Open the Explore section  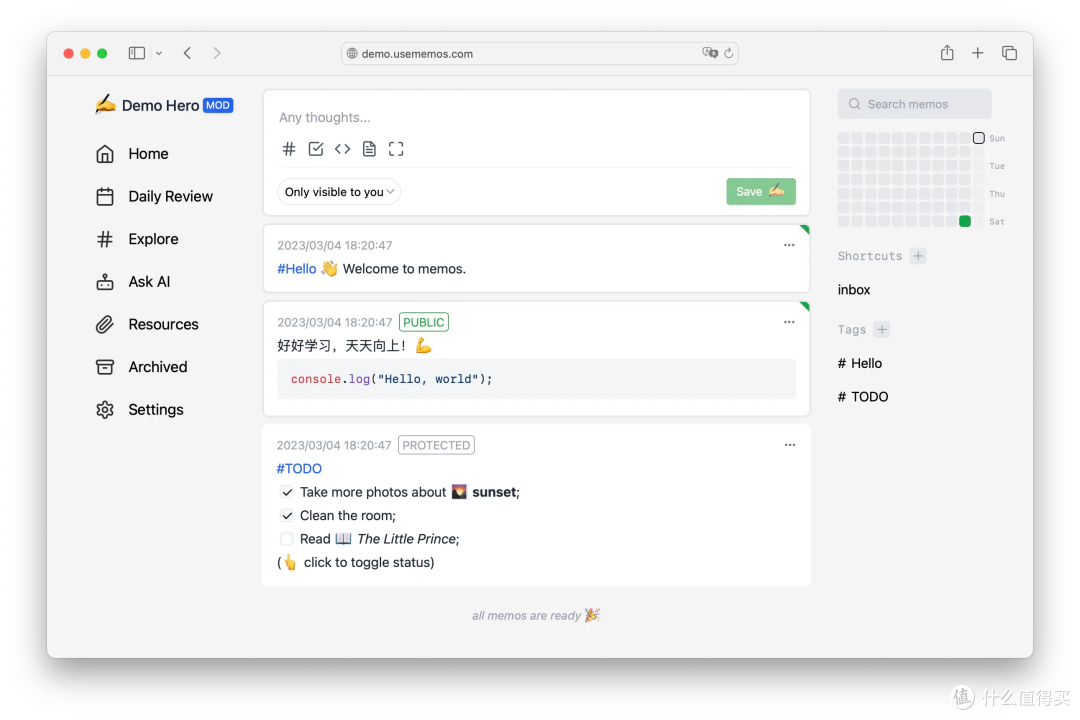[x=137, y=239]
